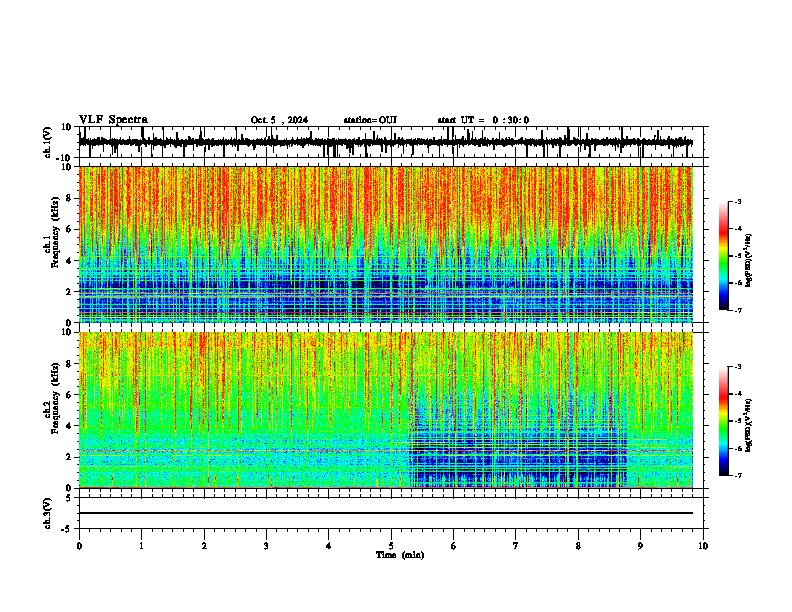Click the dark blue low-noise block in ch.2 spectrogram

pos(518,457)
